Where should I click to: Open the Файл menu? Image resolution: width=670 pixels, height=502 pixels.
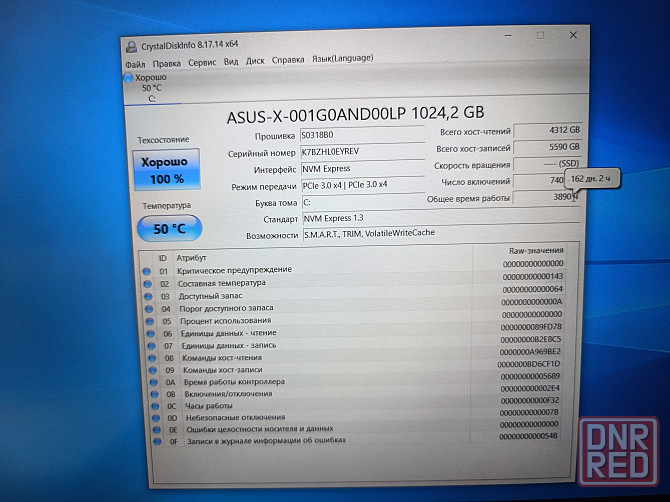pos(135,64)
